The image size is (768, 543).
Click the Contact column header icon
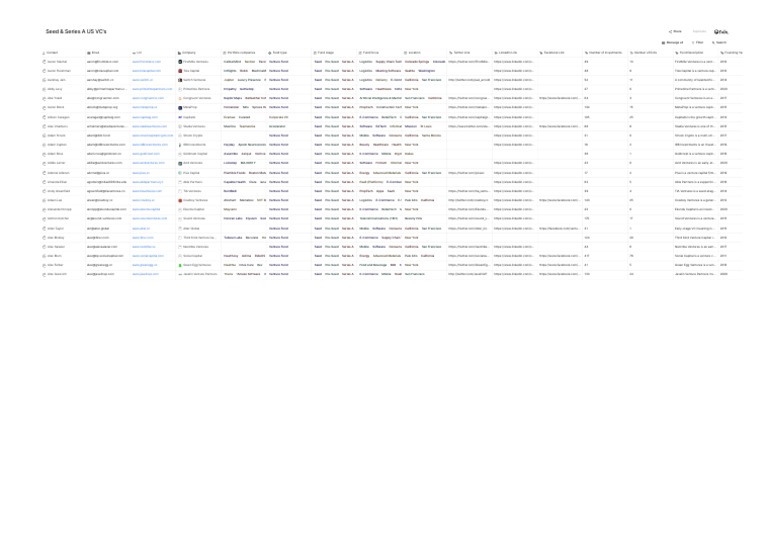pos(44,53)
